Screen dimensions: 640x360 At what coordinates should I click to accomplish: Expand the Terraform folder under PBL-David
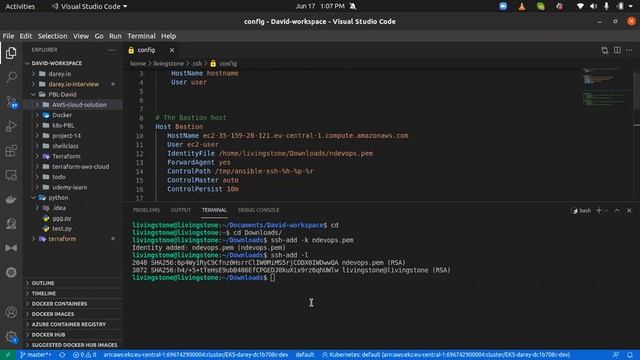(73, 156)
